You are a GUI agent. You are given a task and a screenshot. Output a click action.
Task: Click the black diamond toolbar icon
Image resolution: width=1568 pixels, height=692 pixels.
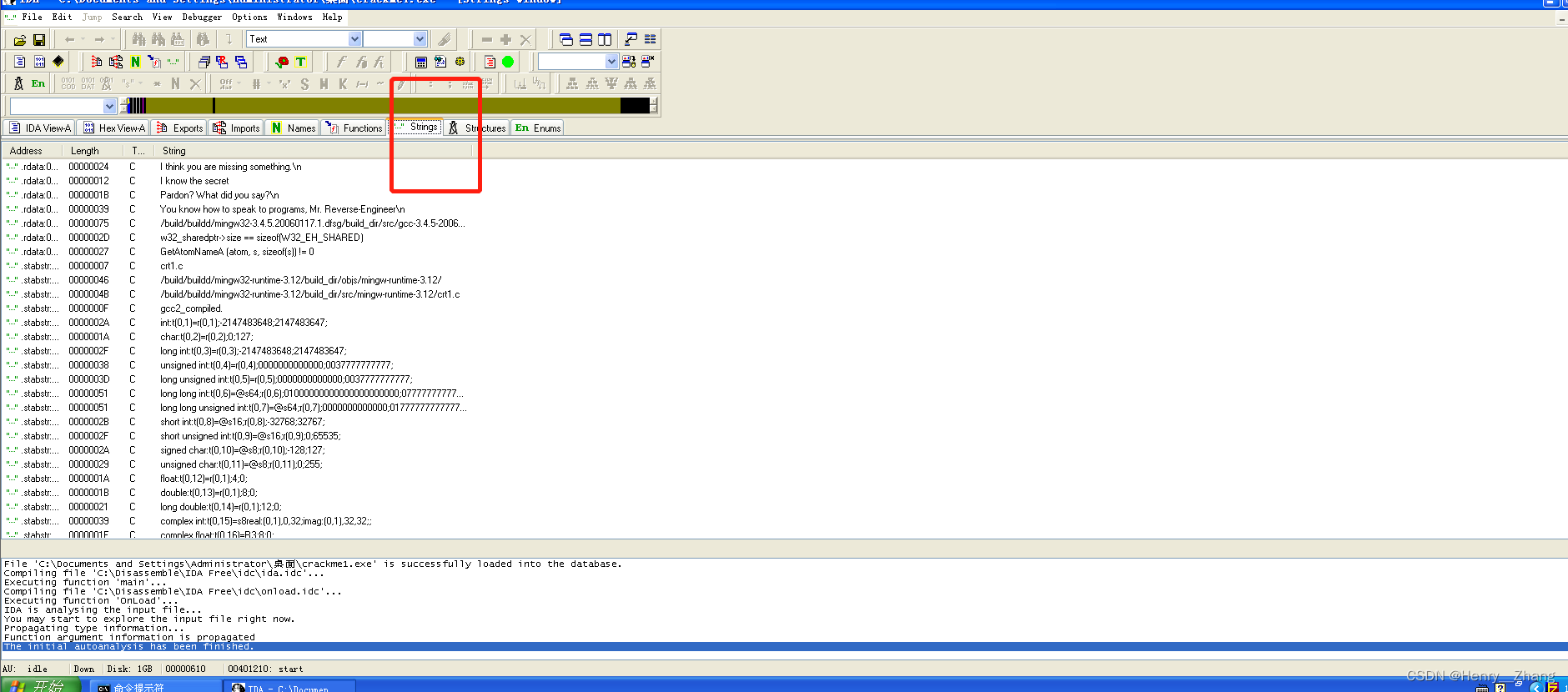point(58,62)
